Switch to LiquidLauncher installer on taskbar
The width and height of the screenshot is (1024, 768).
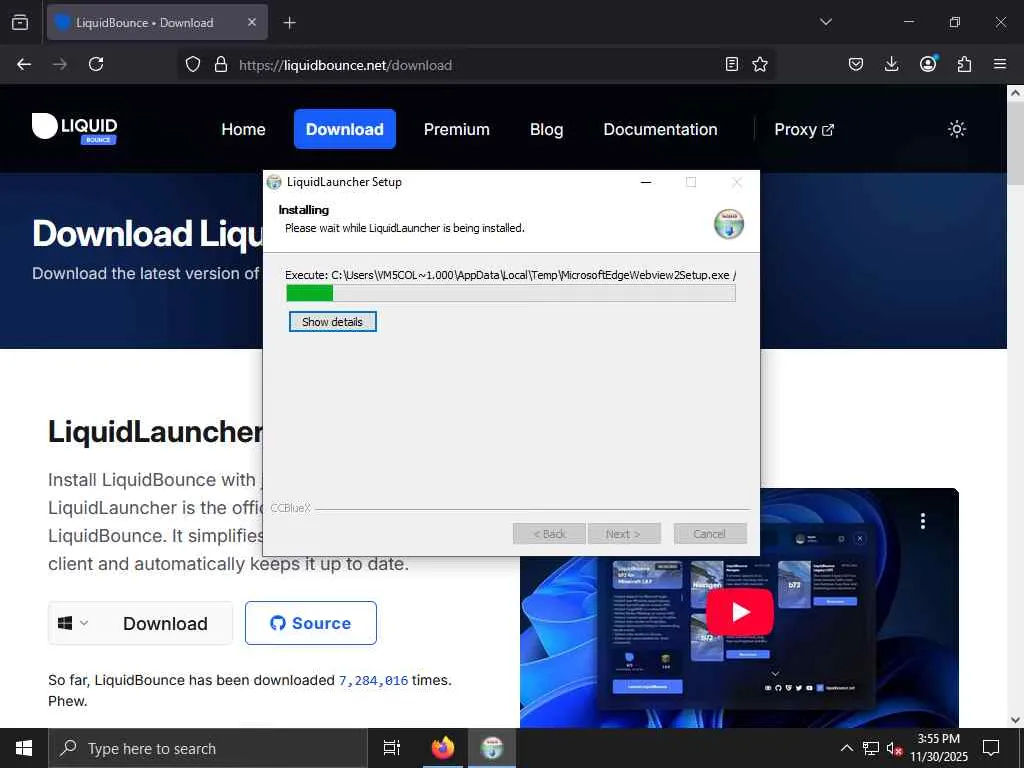point(492,748)
